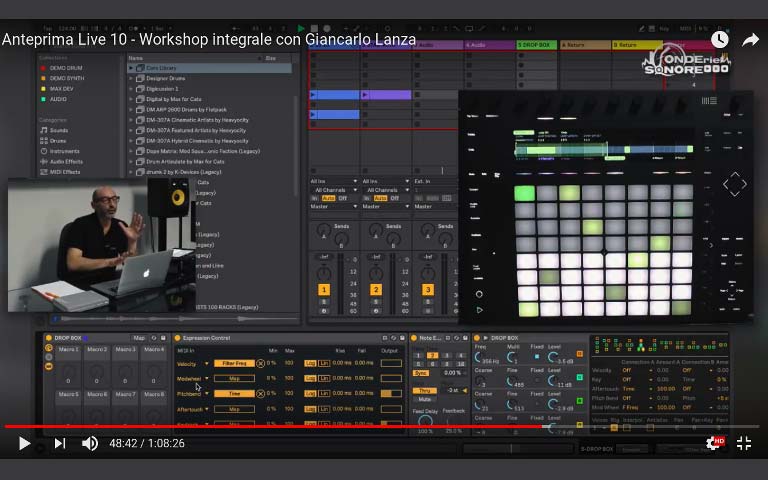This screenshot has height=480, width=768.
Task: Select drunk 2 by K-Devices (Legacy)
Action: coord(184,172)
